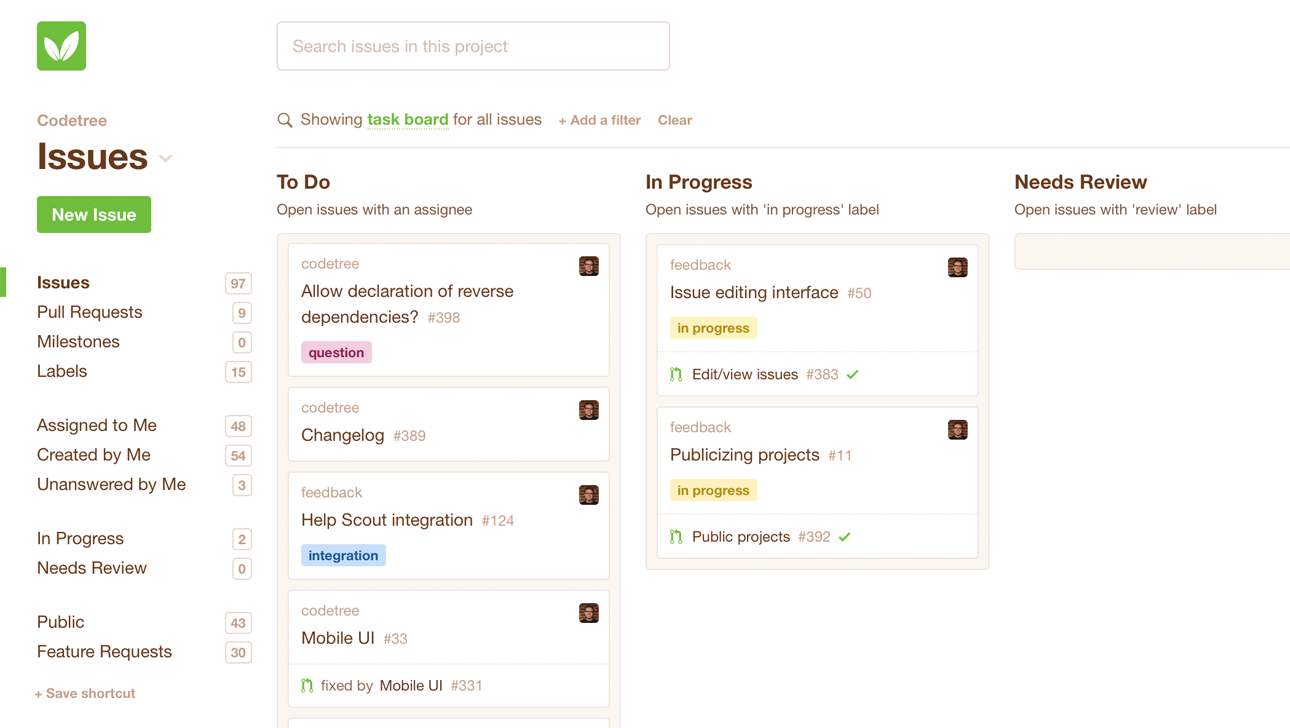
Task: Click the search magnifier icon beside Showing
Action: tap(285, 120)
